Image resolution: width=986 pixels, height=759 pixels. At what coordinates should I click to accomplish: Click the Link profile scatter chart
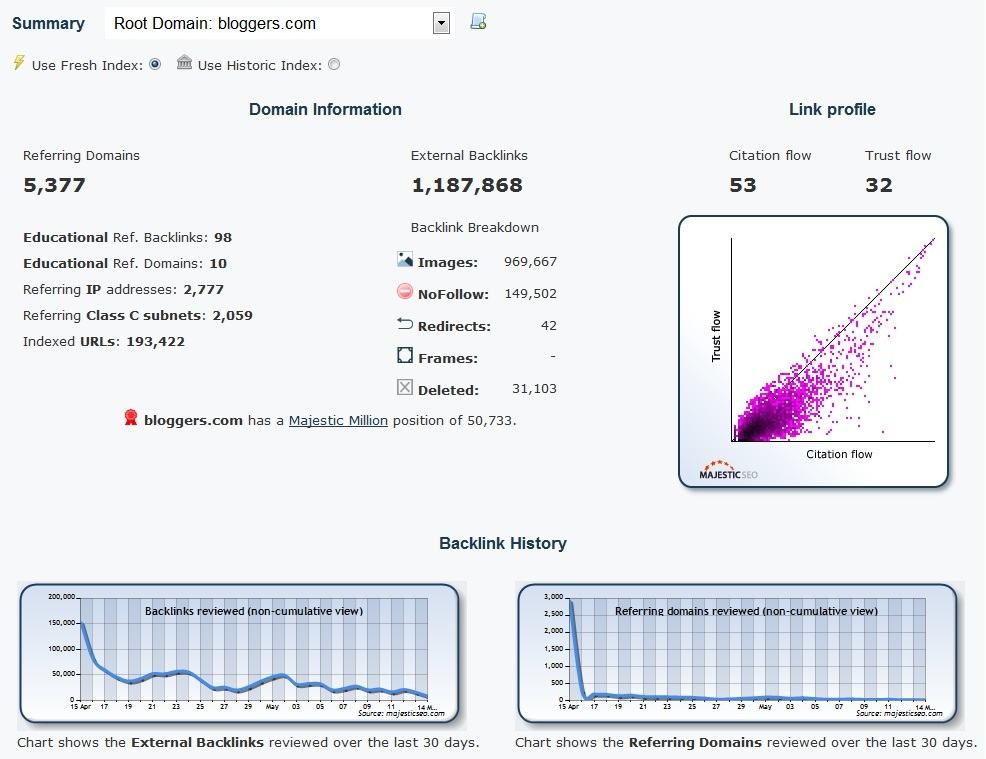813,351
